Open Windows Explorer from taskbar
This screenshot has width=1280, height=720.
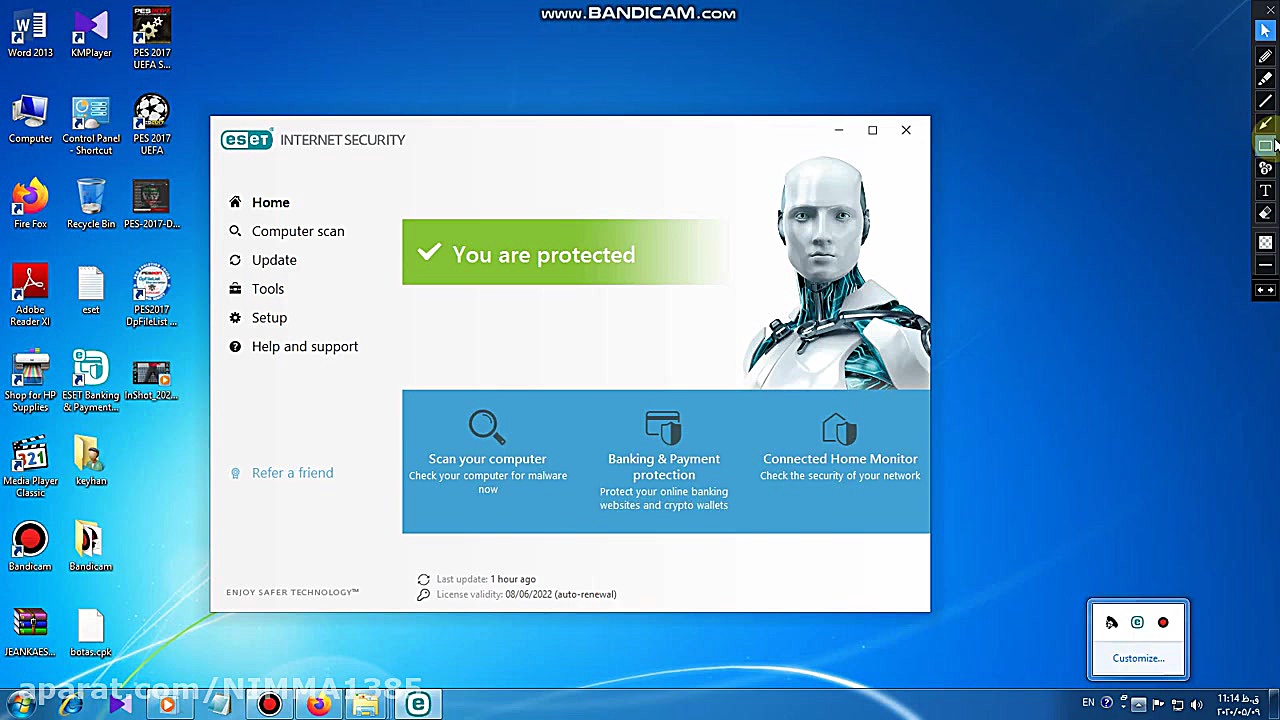coord(366,705)
